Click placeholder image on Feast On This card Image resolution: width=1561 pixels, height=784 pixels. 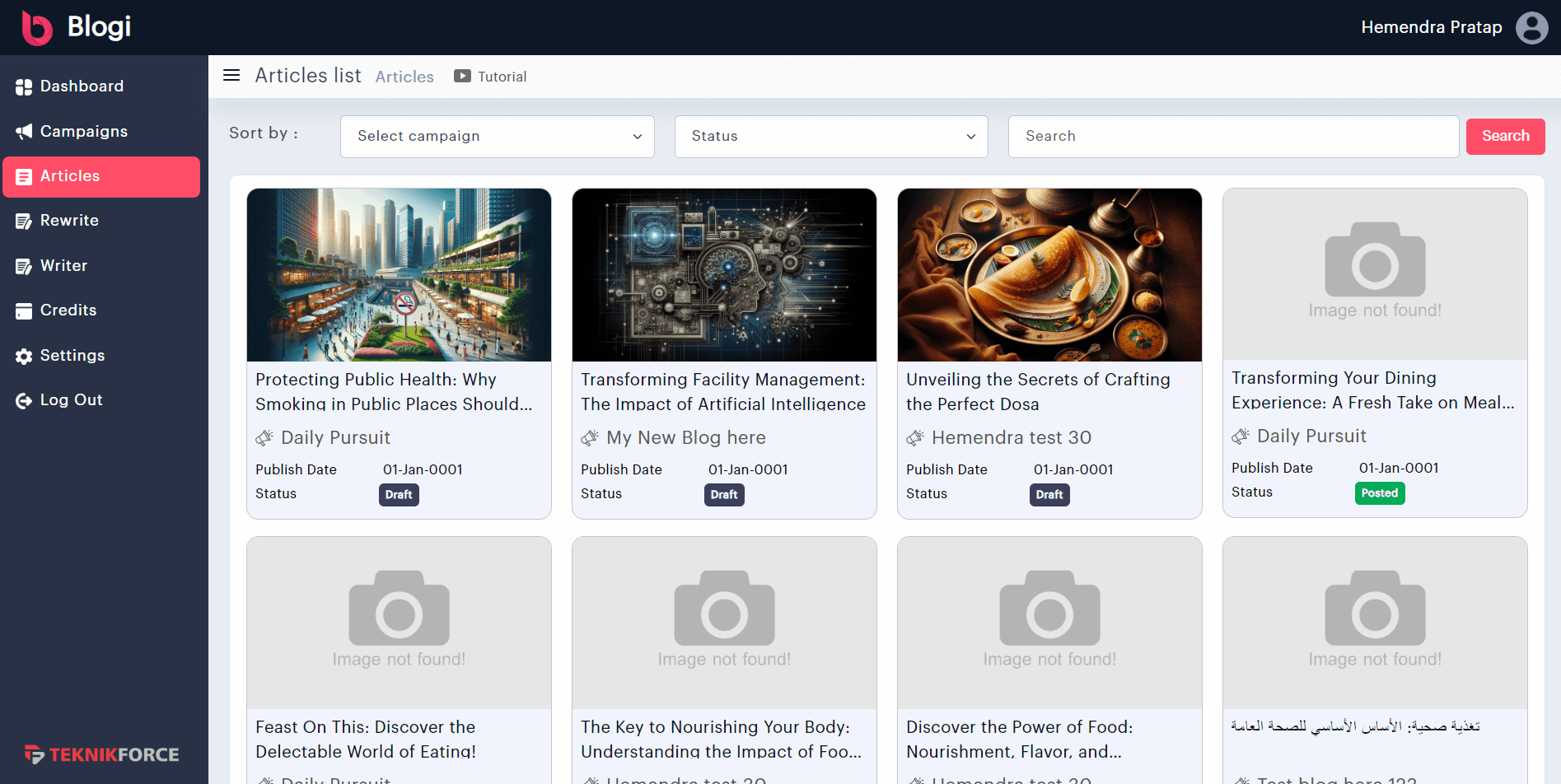[x=399, y=623]
